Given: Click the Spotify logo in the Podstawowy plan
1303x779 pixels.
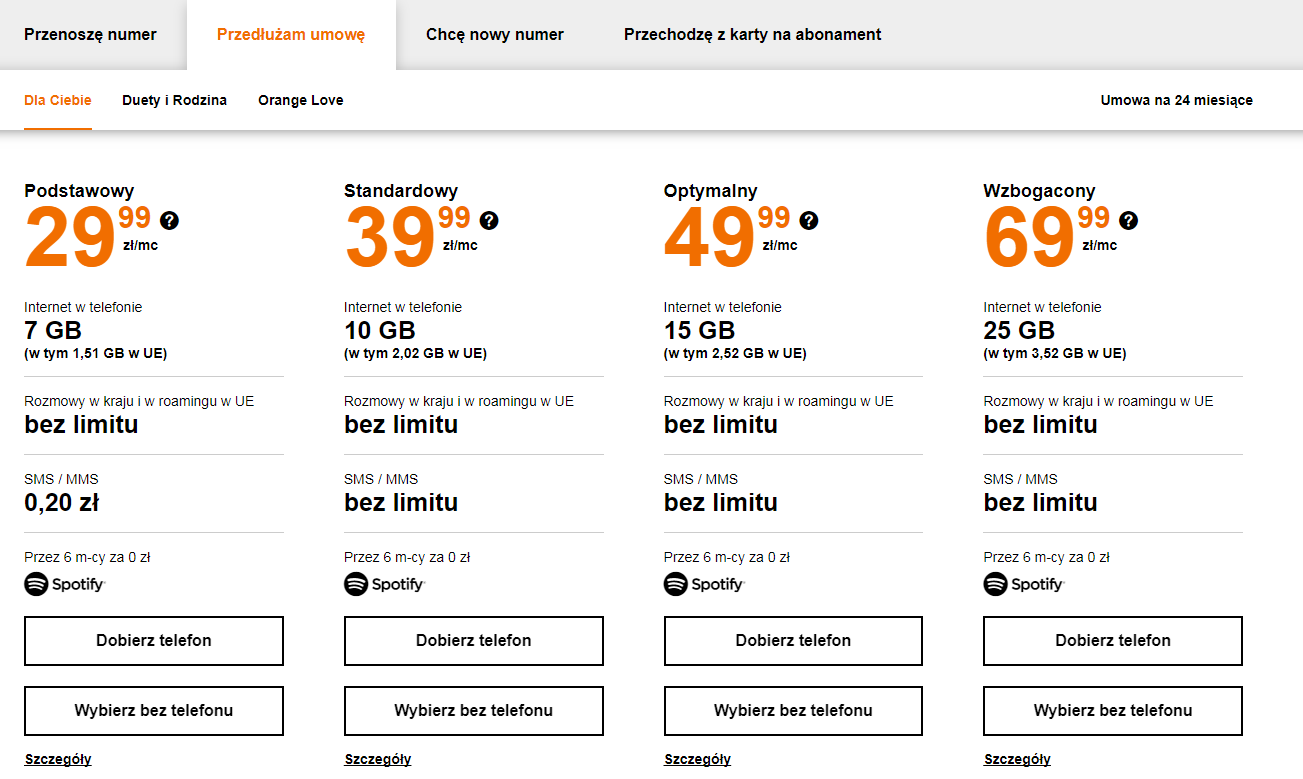Looking at the screenshot, I should click(x=65, y=584).
